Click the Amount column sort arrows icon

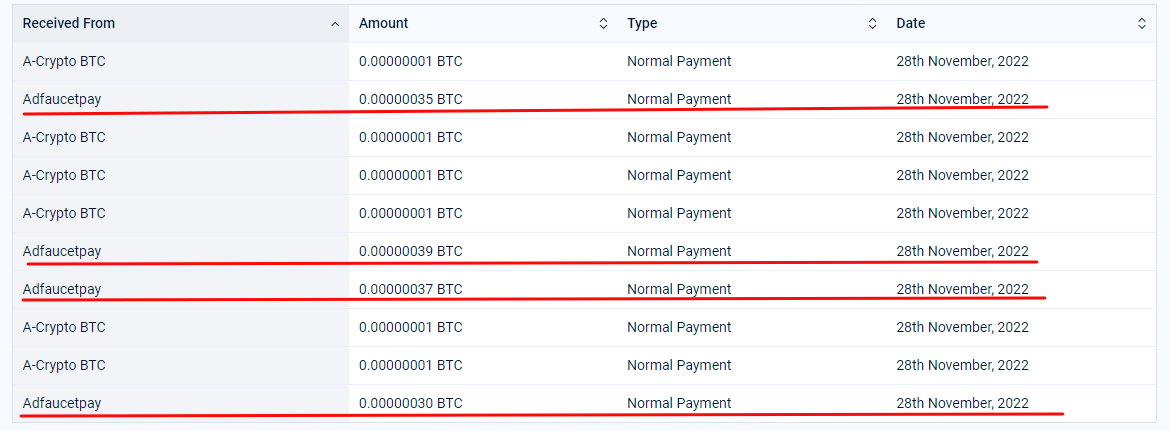[603, 24]
